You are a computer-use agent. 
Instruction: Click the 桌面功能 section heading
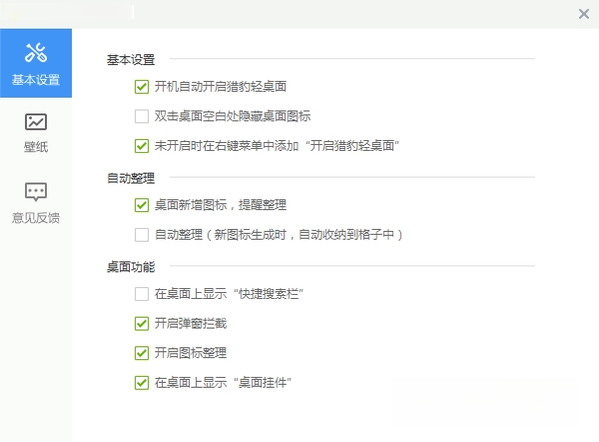tap(131, 267)
